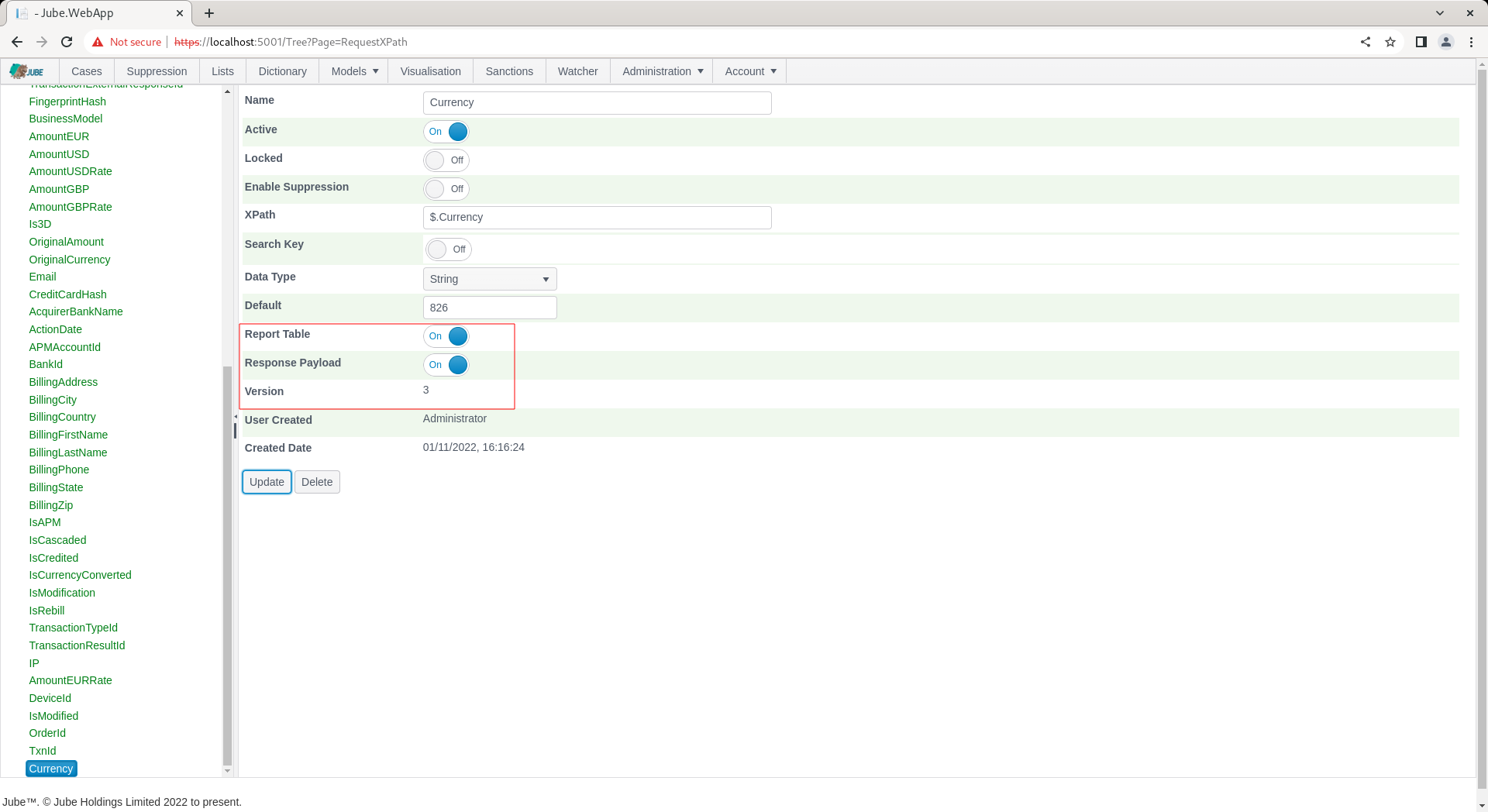
Task: Select AmountEUR in the tree
Action: pos(59,136)
